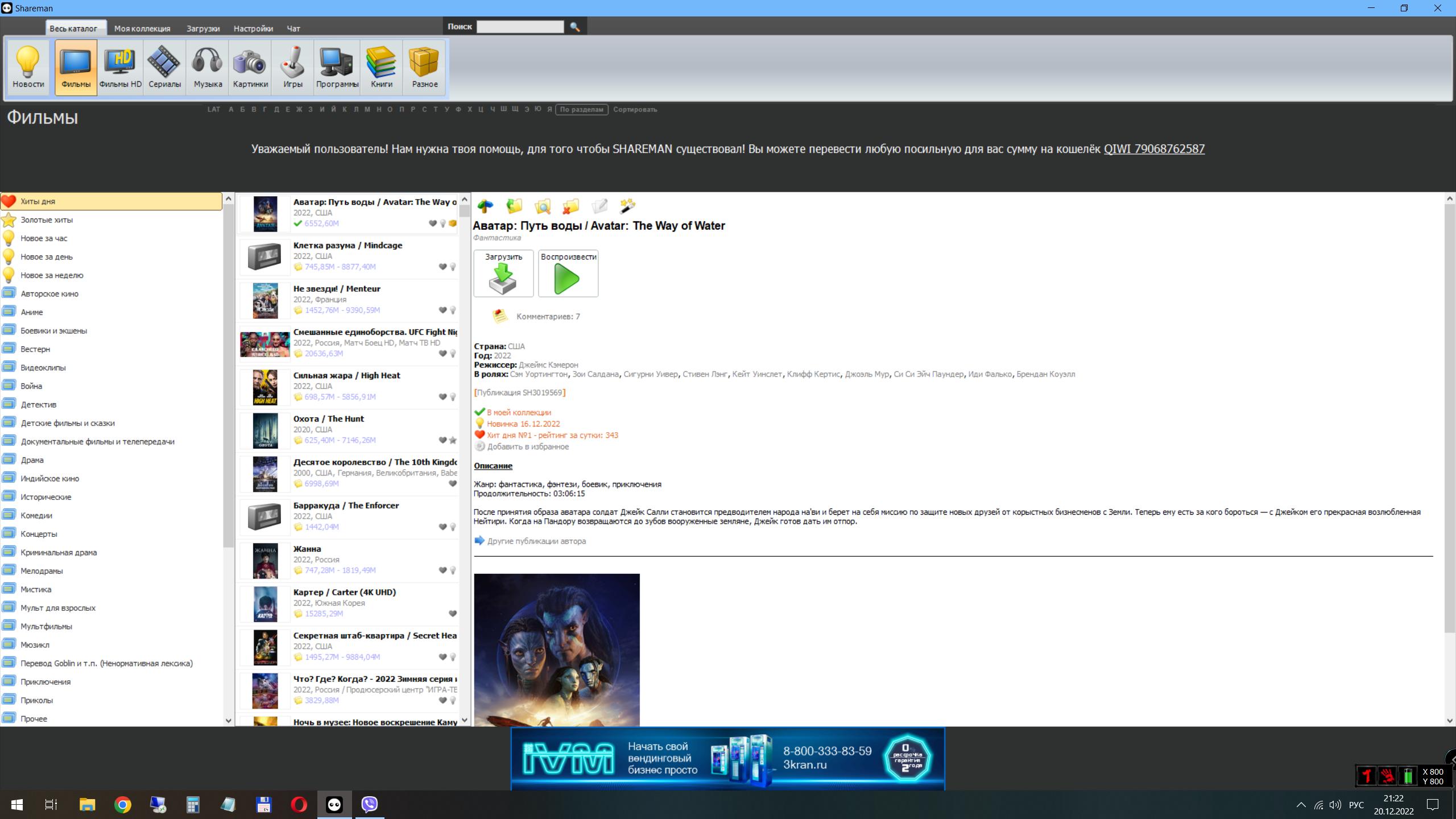Click the details pane scroll-down arrow
The image size is (1456, 819).
click(x=1450, y=720)
